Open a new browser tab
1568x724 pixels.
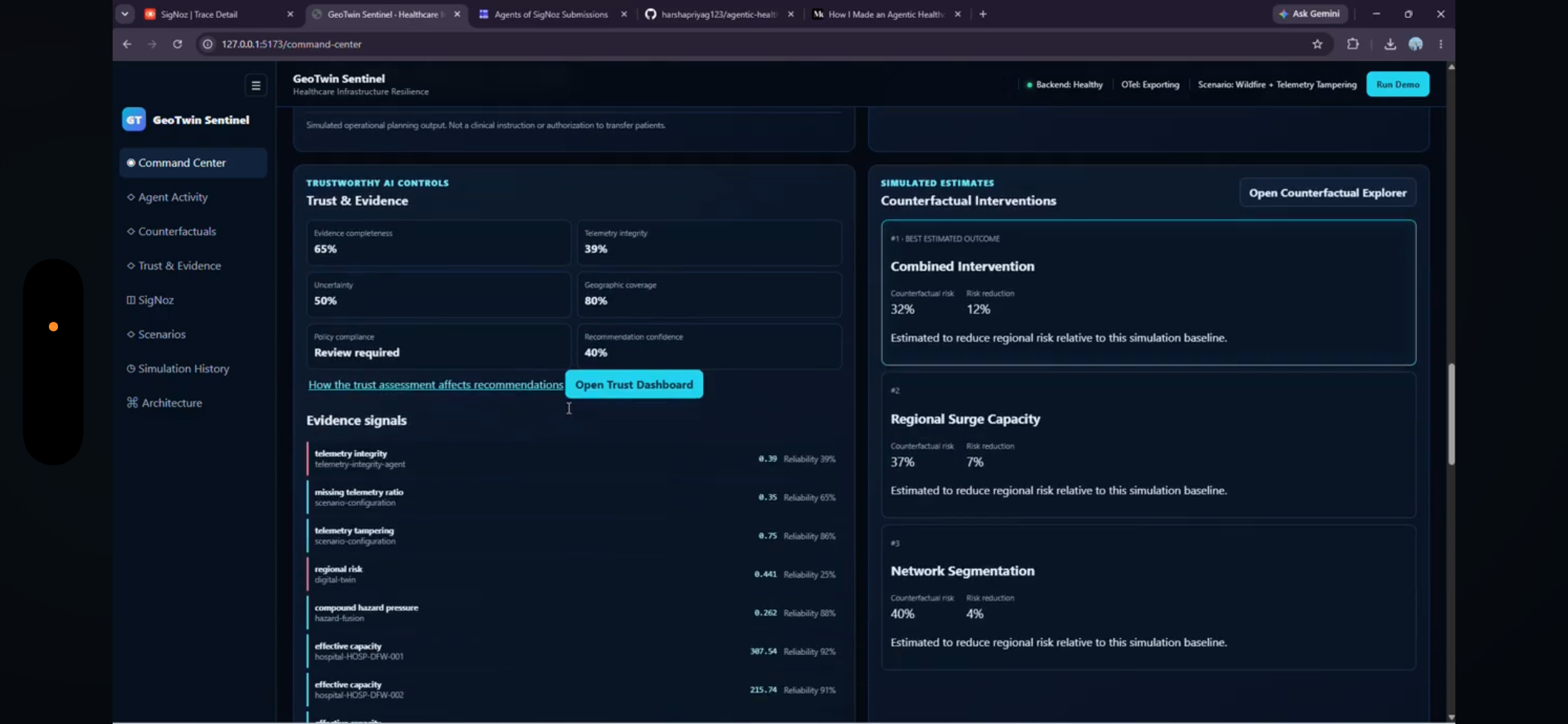click(x=983, y=14)
